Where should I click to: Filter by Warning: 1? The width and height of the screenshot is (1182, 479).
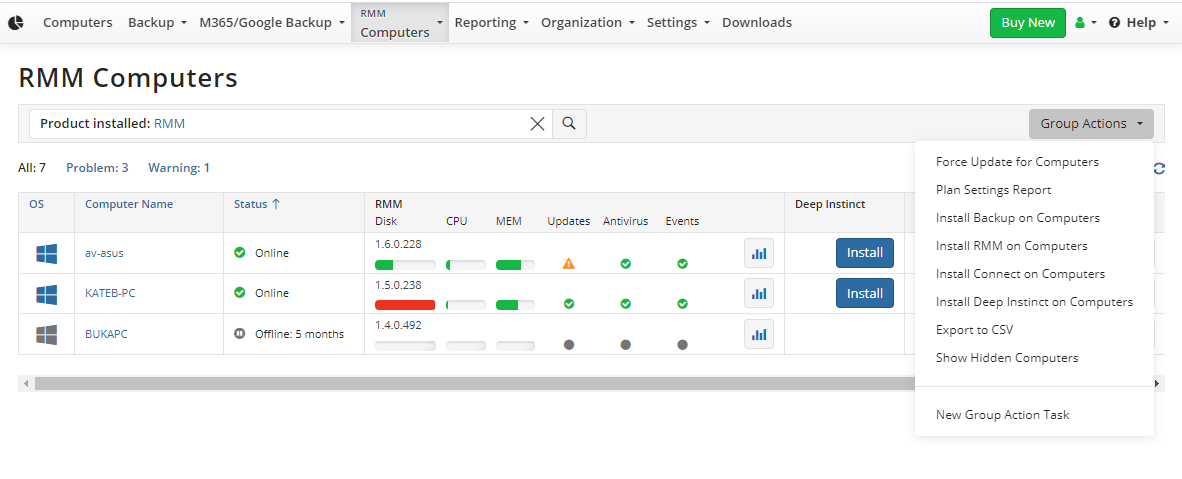[x=179, y=167]
